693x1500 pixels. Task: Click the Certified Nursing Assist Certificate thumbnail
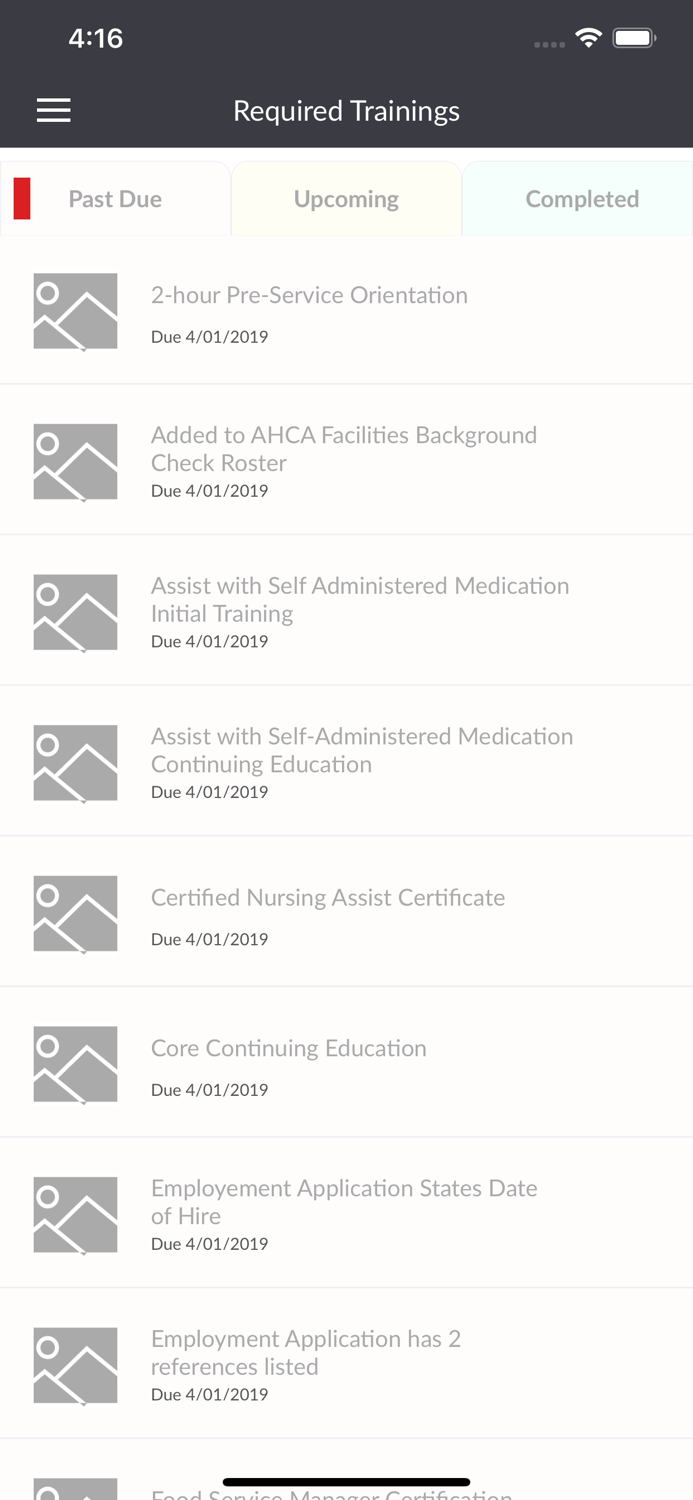click(x=75, y=912)
